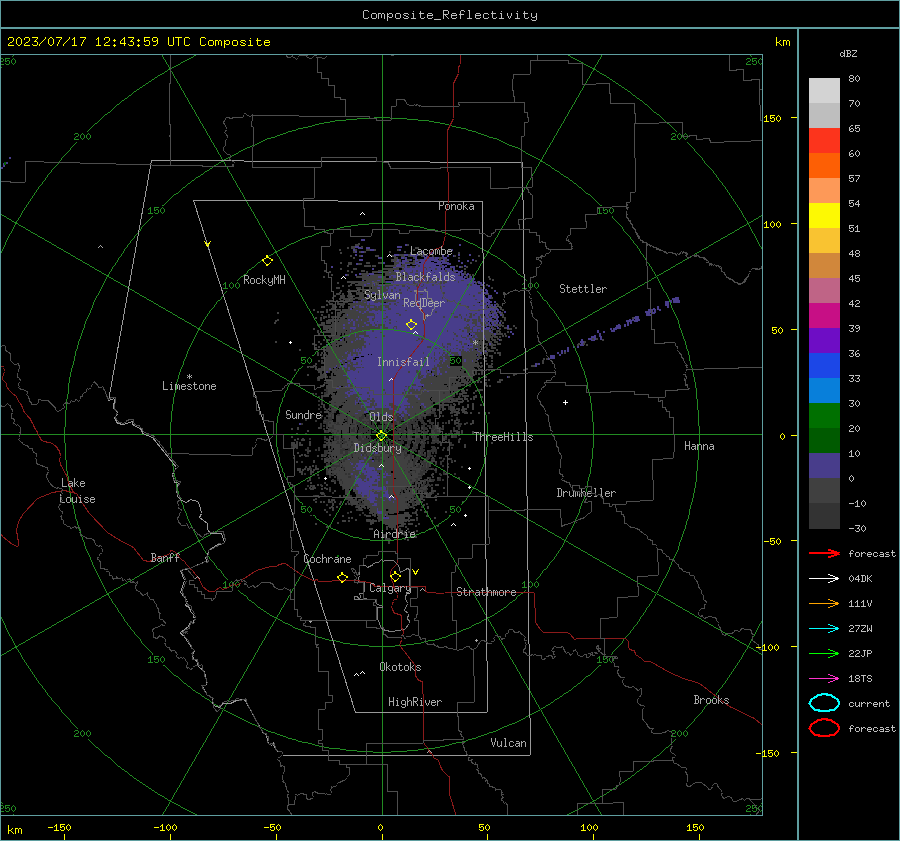Click the Strathmore label
This screenshot has width=900, height=841.
486,592
